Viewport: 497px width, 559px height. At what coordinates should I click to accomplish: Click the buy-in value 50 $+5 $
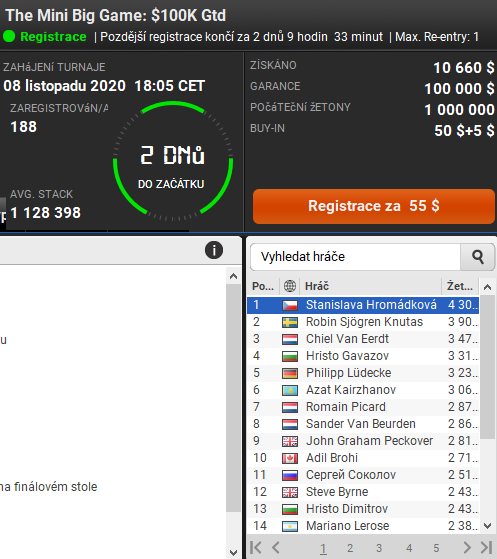coord(464,130)
